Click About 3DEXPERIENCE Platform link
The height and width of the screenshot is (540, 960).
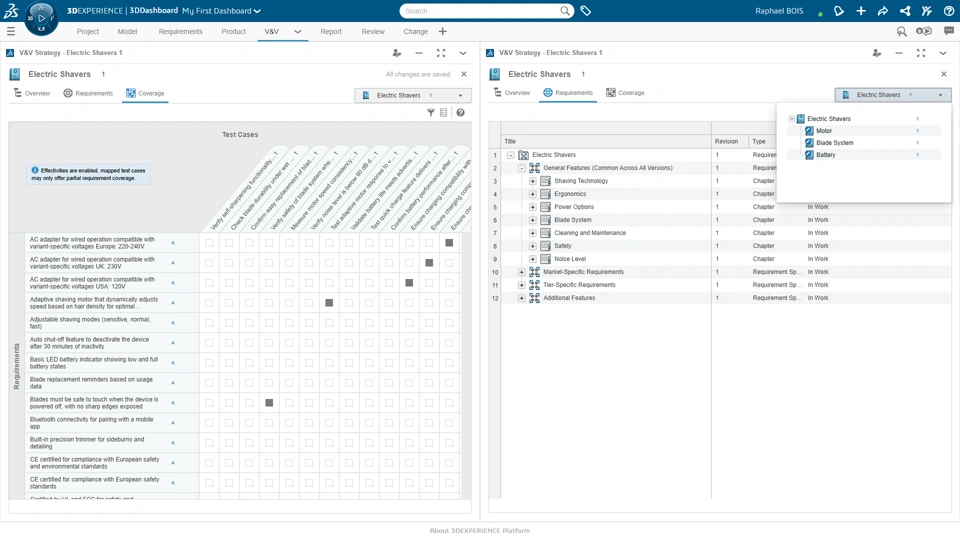pos(480,531)
